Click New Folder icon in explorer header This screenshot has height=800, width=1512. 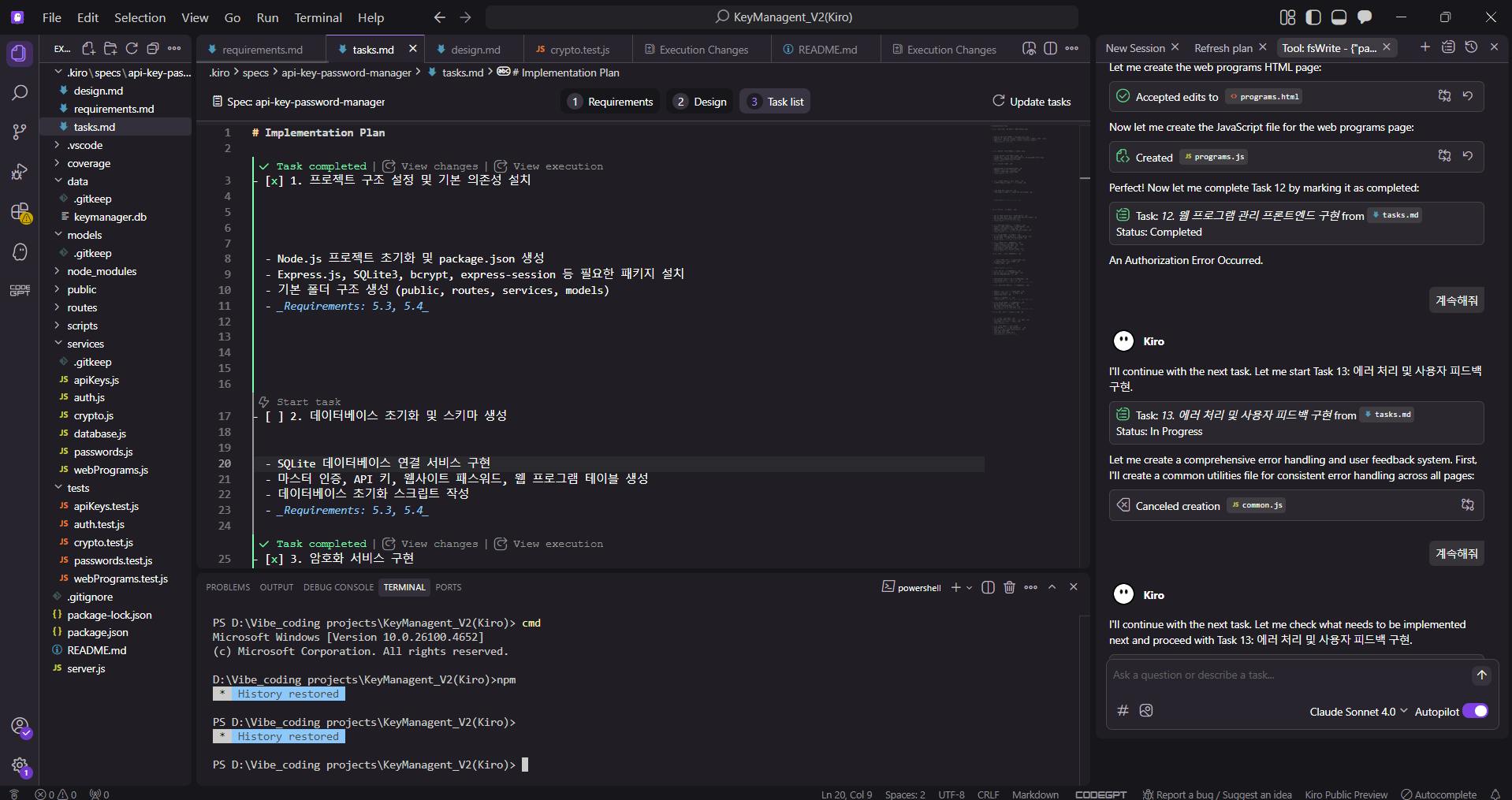pyautogui.click(x=110, y=49)
